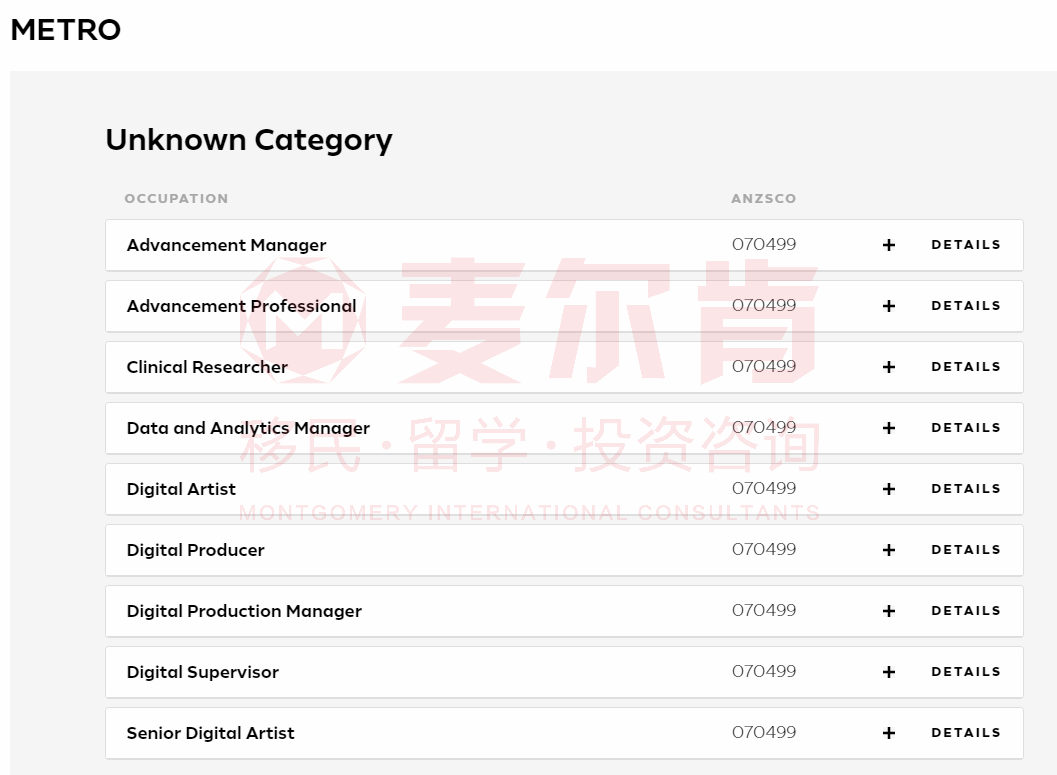This screenshot has width=1057, height=775.
Task: Open DETAILS for Digital Supervisor
Action: [965, 672]
